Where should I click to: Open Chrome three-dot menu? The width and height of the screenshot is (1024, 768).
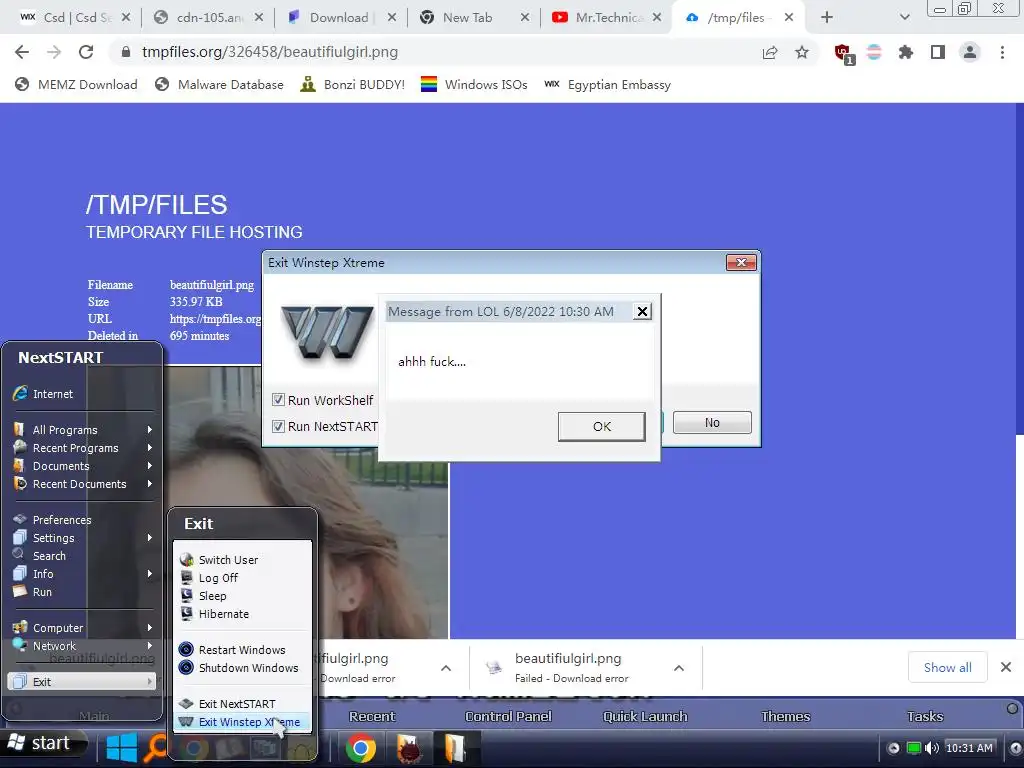(x=1002, y=52)
